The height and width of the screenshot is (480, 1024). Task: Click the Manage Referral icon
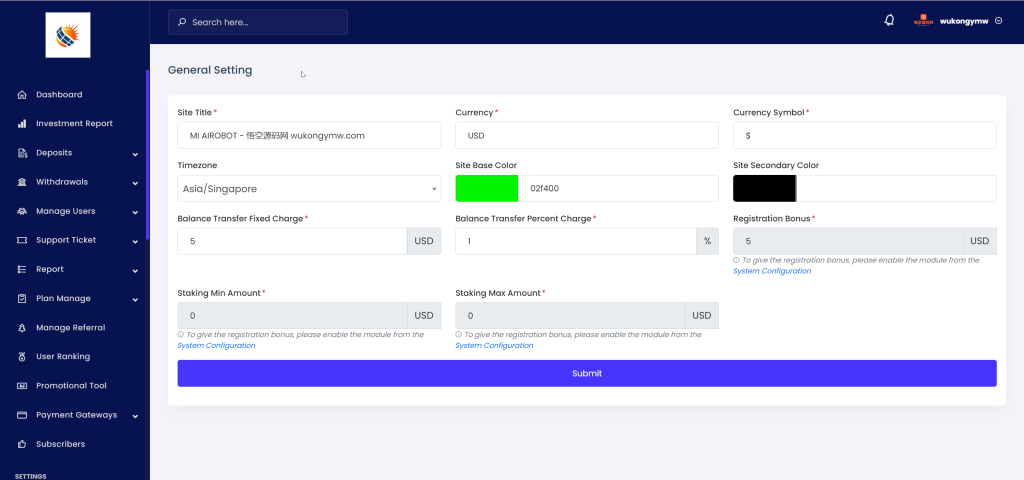pos(22,328)
